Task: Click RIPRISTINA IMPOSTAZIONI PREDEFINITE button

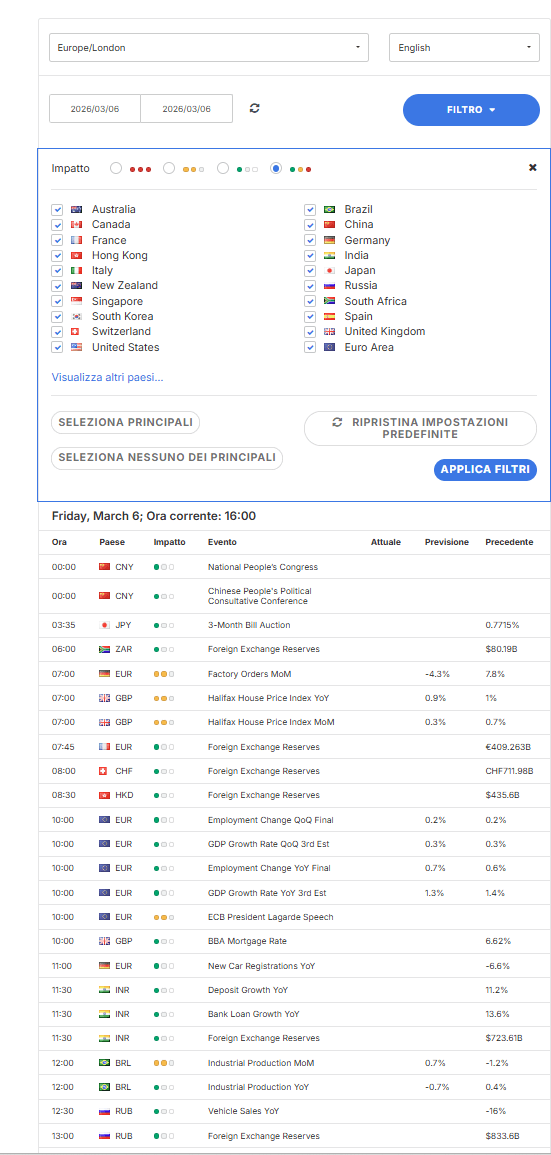Action: 421,428
